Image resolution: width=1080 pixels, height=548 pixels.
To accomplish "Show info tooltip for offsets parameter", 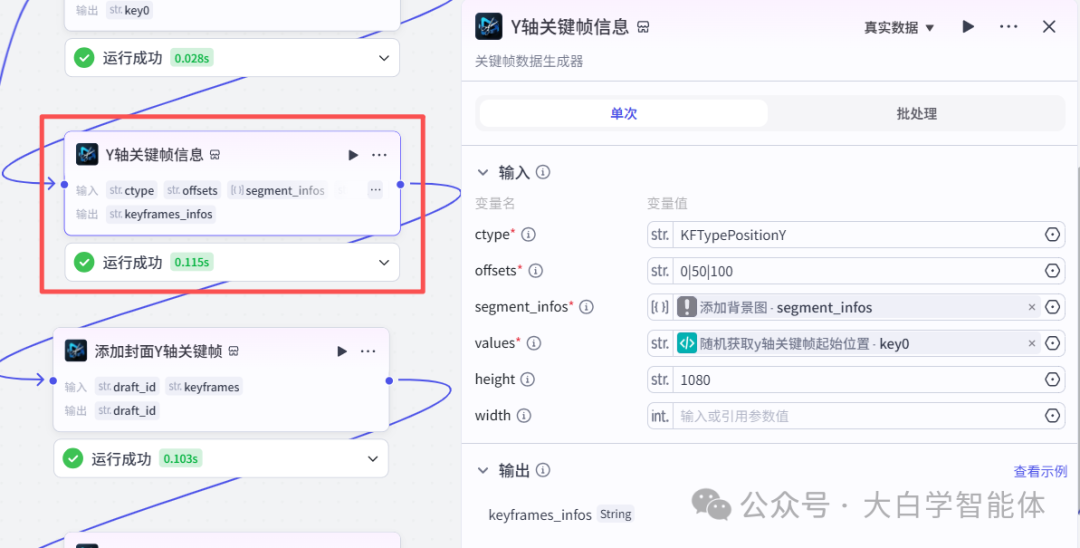I will tap(535, 271).
